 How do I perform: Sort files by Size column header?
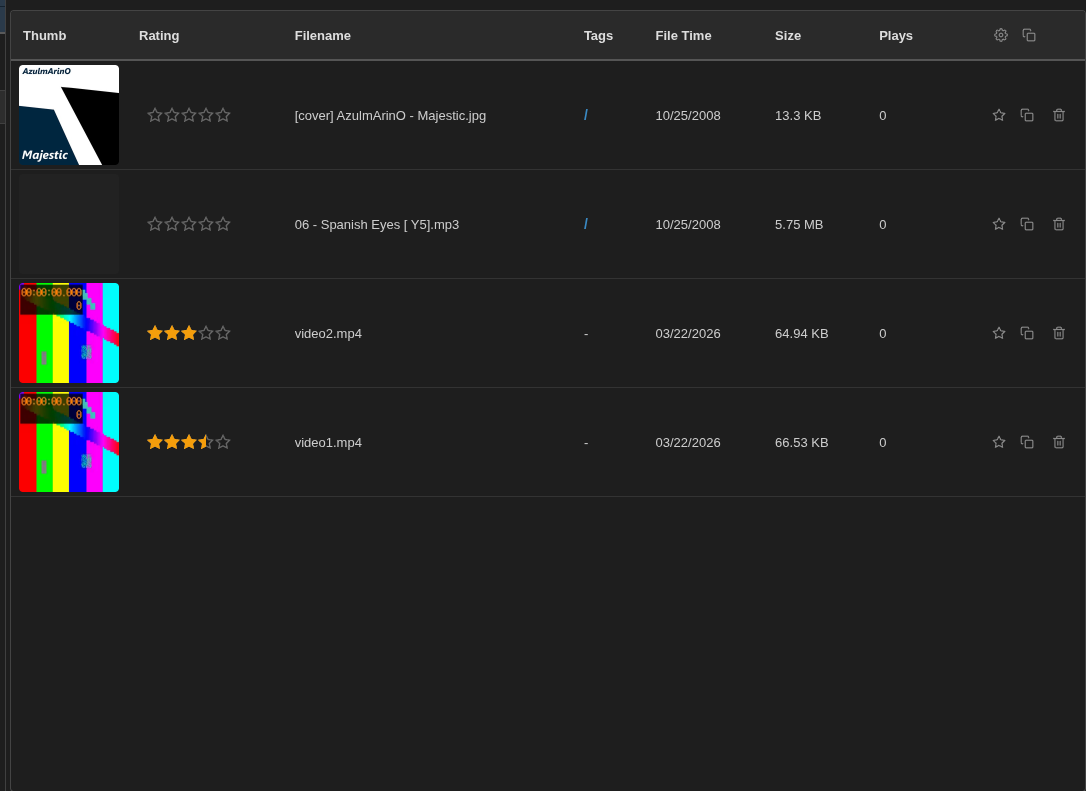pos(787,36)
